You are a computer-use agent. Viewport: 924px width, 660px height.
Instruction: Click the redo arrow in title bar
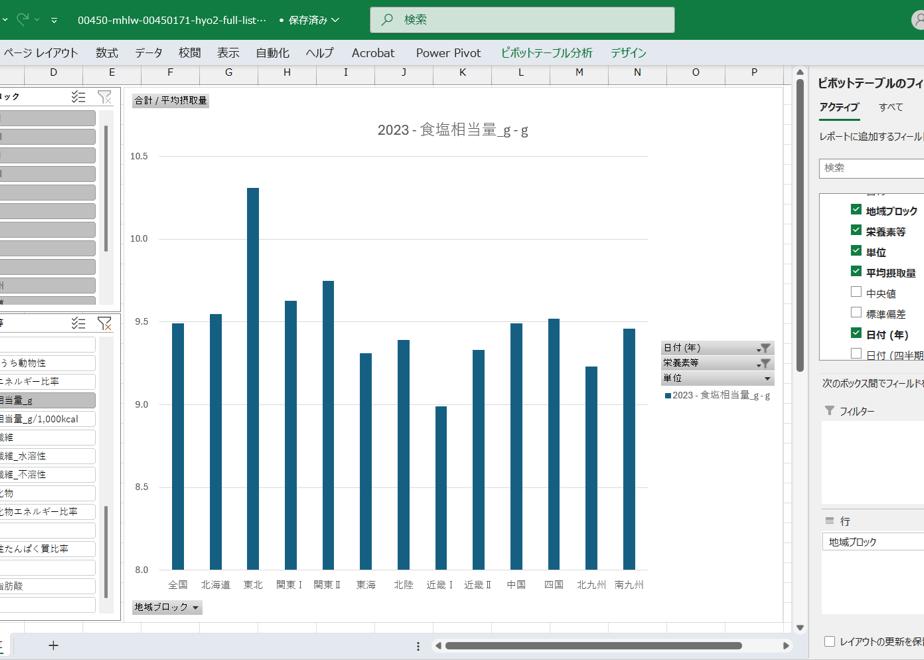pyautogui.click(x=23, y=19)
